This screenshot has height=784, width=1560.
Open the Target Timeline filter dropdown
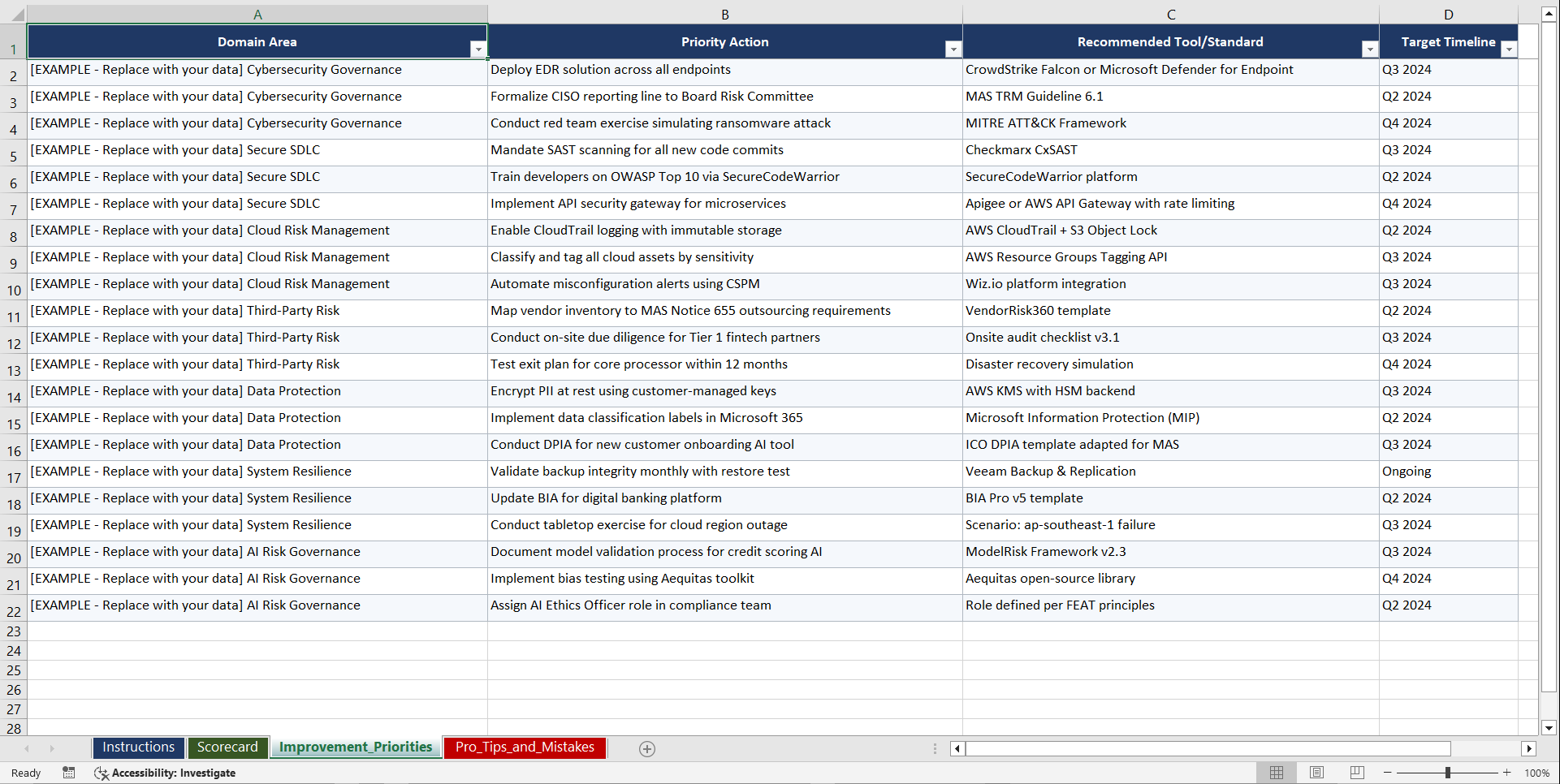click(1509, 49)
